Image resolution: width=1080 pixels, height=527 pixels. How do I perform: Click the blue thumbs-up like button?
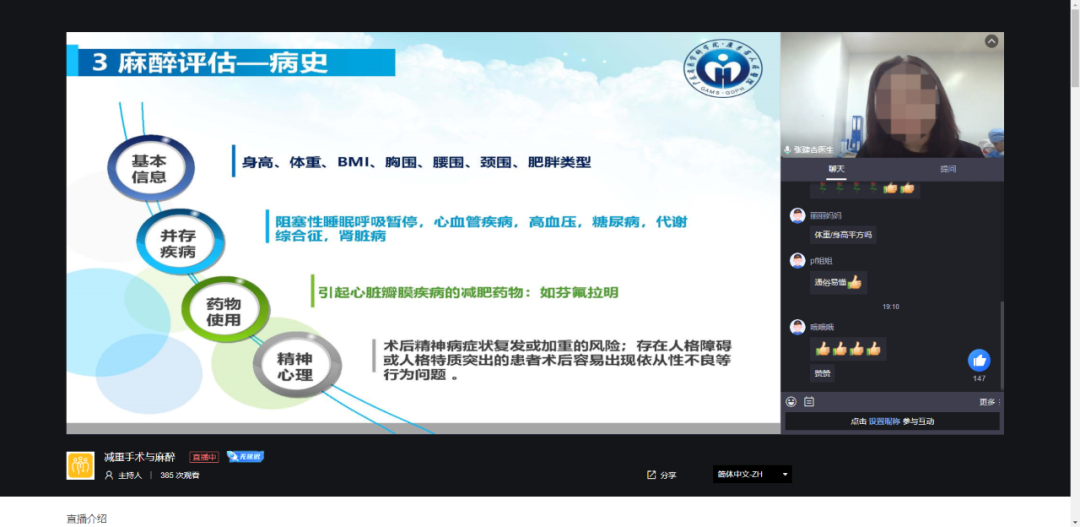(979, 360)
